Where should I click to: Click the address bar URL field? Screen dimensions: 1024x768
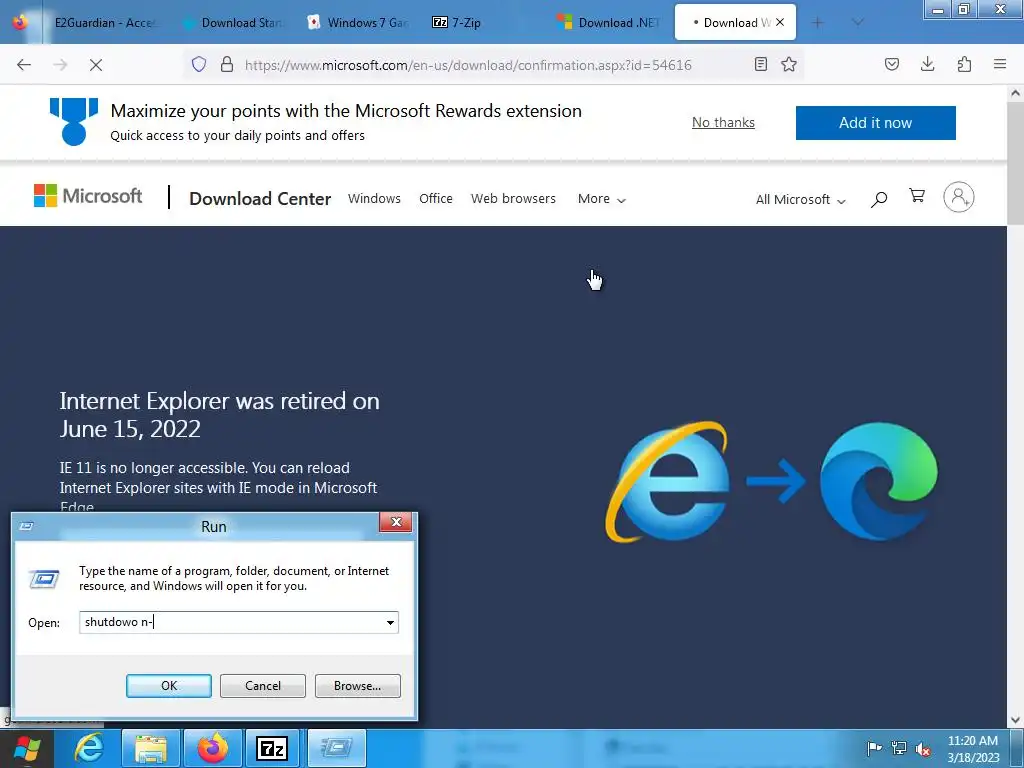tap(468, 65)
